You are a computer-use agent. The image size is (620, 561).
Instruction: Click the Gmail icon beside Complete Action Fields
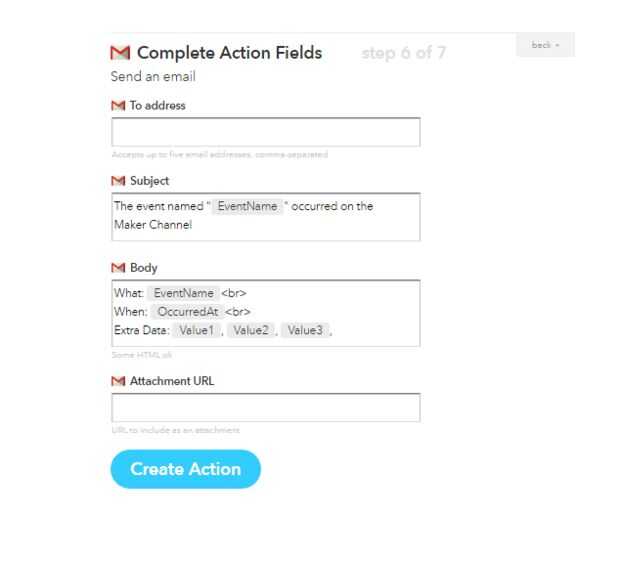pyautogui.click(x=120, y=53)
